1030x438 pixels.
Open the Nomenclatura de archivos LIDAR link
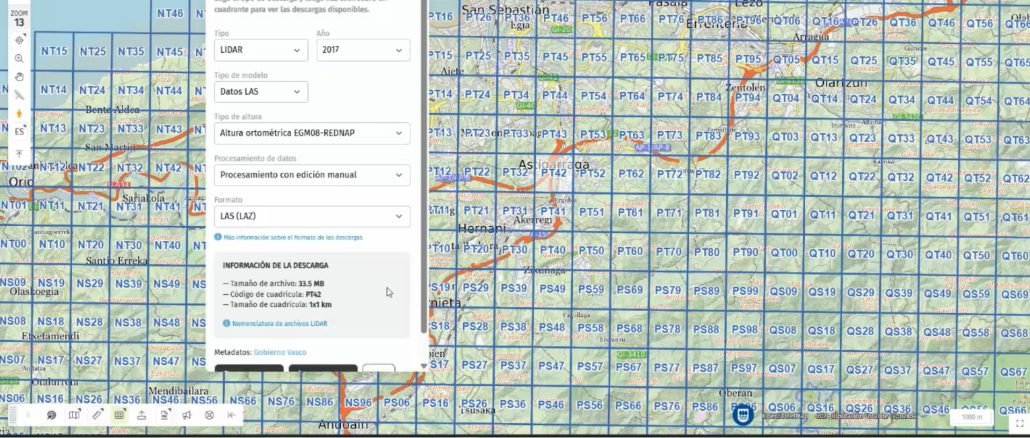[275, 324]
